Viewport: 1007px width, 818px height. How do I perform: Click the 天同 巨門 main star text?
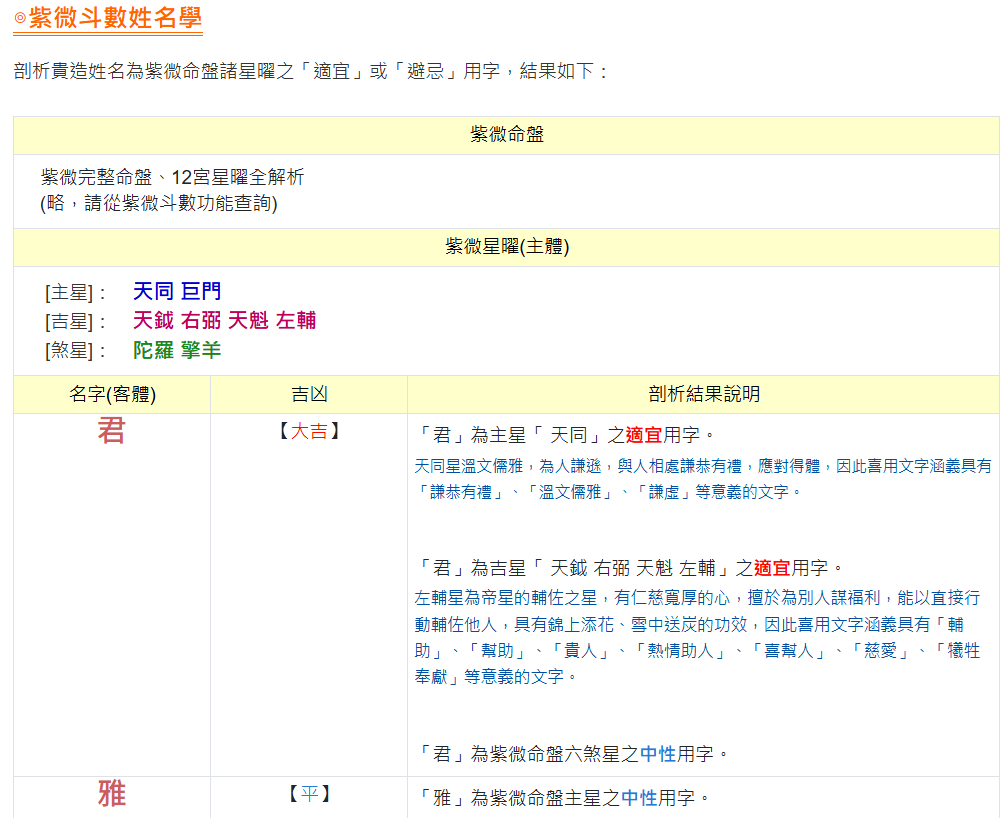pos(177,292)
